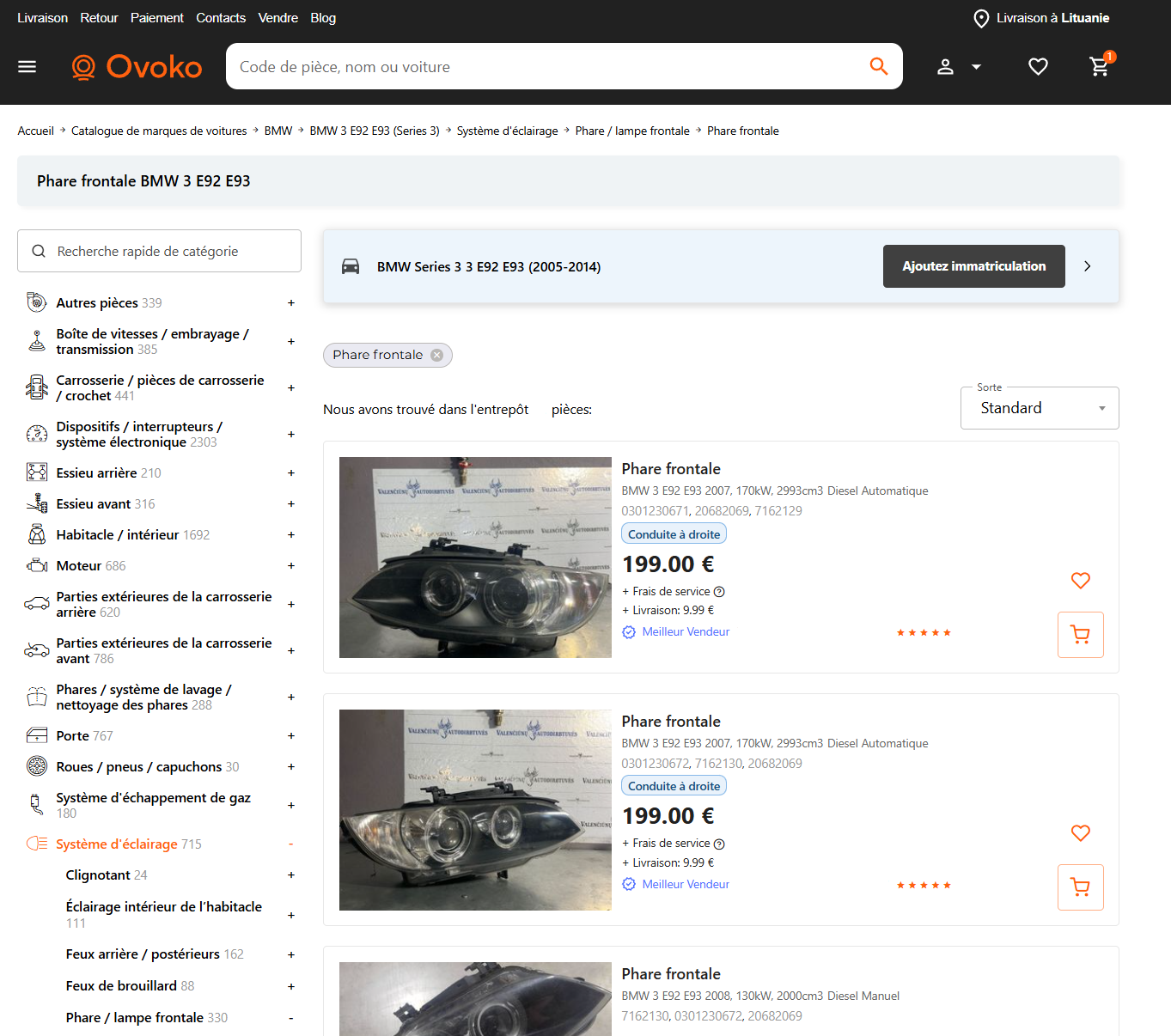Screen dimensions: 1171x1036
Task: Click the Ovoko logo
Action: click(137, 67)
